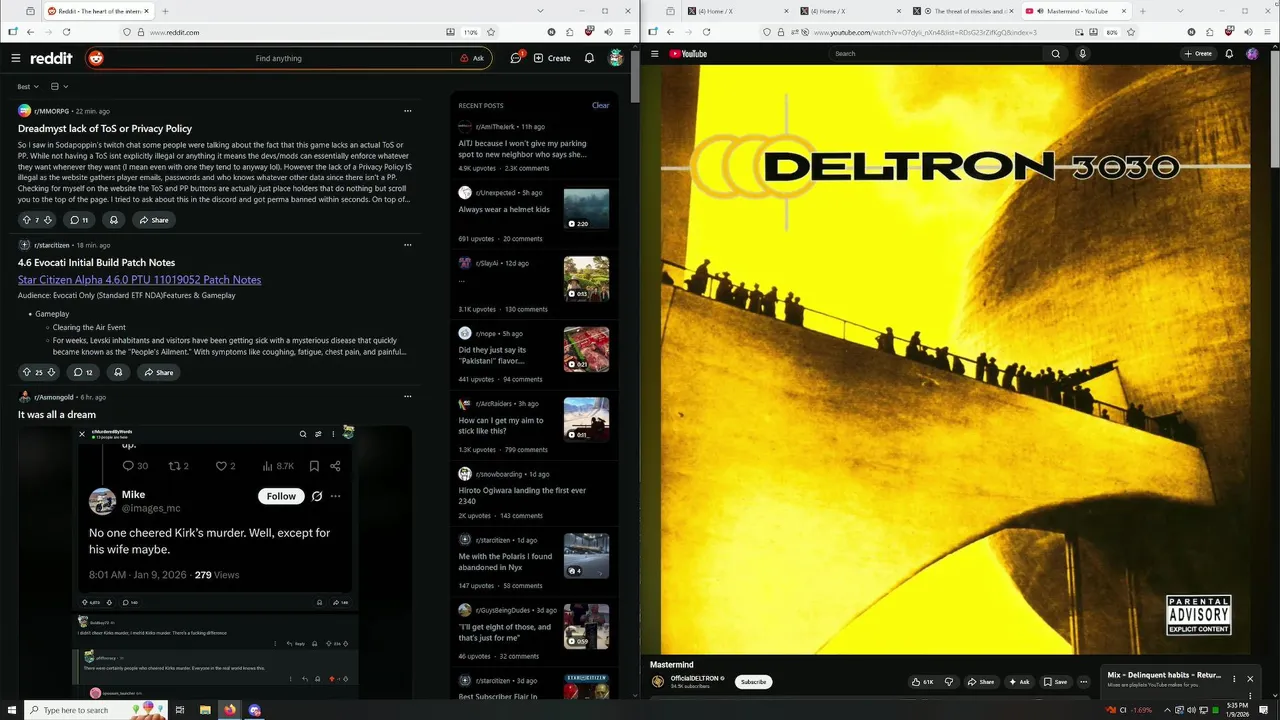Open comments of Dreadmyst post (11 comments)

79,220
